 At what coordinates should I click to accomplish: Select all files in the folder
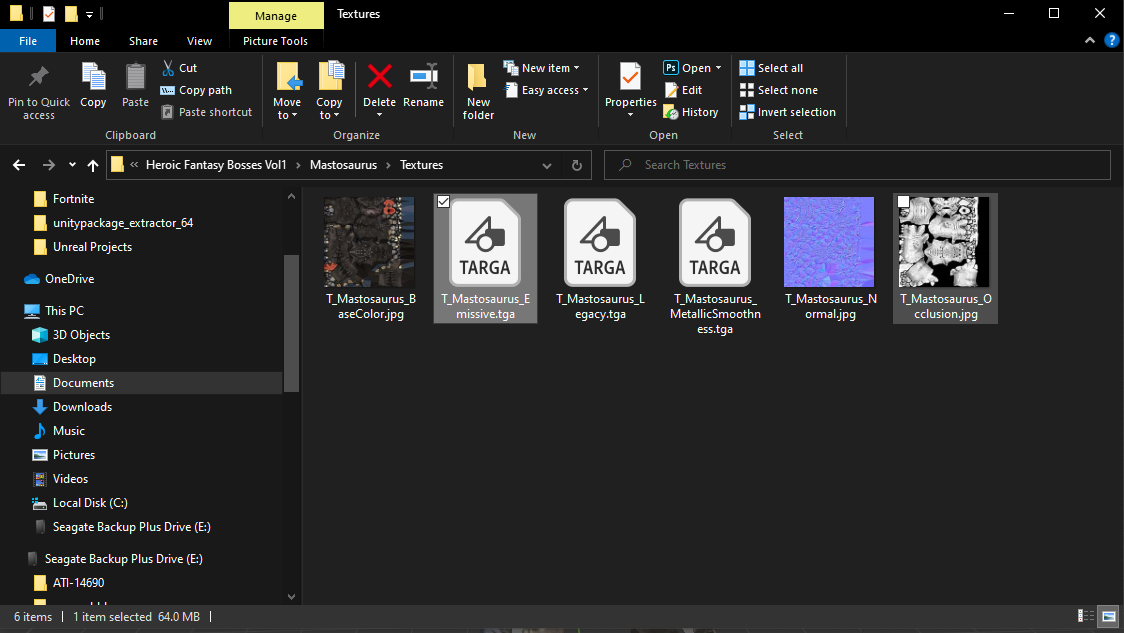(x=781, y=67)
